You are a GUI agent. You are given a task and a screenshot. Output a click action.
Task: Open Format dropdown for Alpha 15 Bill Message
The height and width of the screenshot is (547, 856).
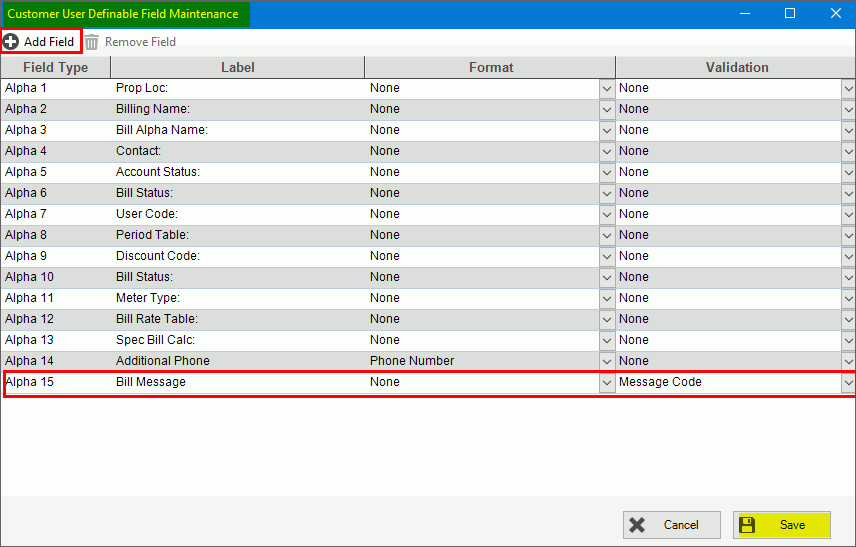coord(607,382)
